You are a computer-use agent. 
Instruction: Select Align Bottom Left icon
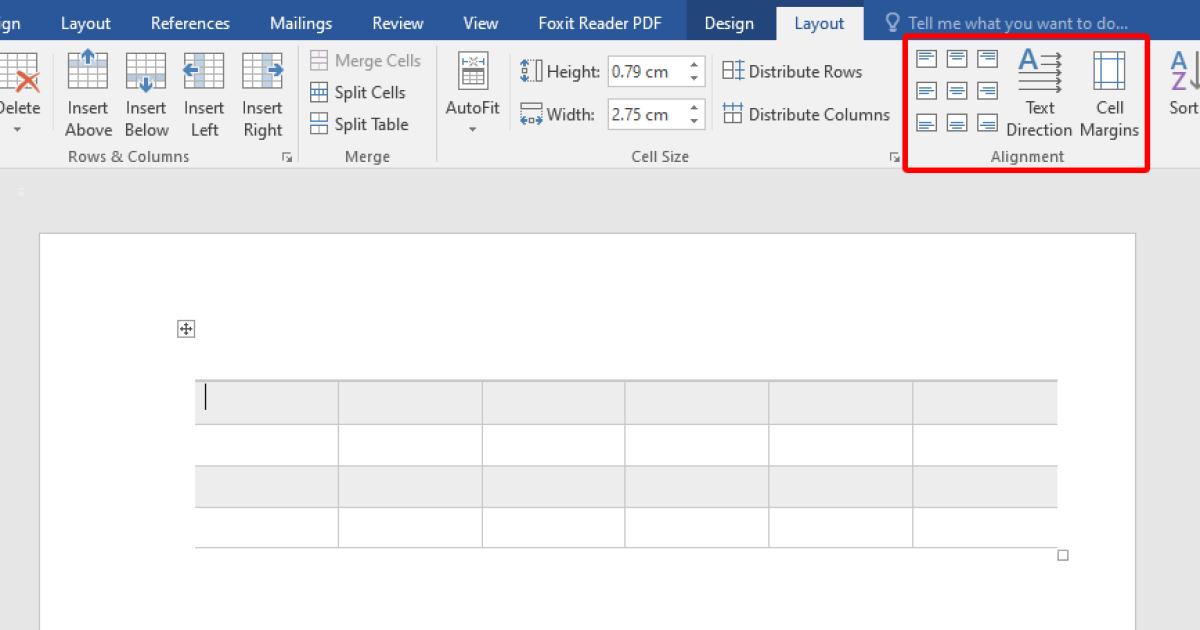(x=927, y=124)
